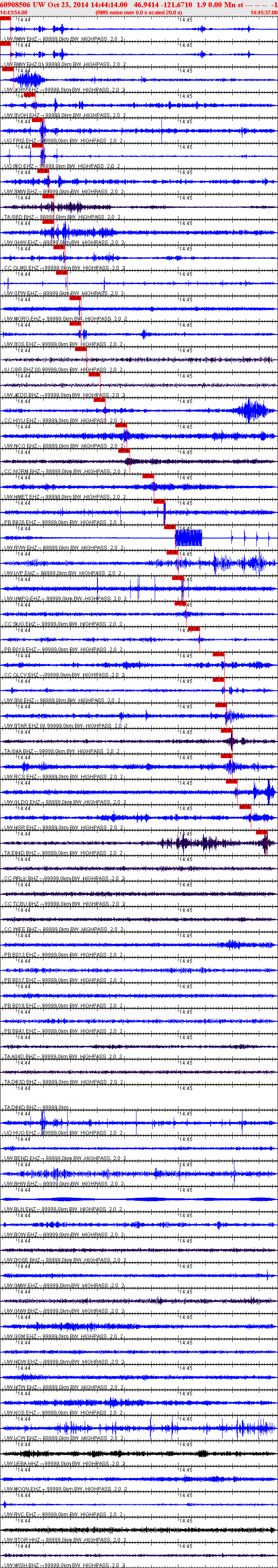This screenshot has height=1568, width=278.
Task: Select the TA A04D BHZ station label
Action: pyautogui.click(x=64, y=1057)
